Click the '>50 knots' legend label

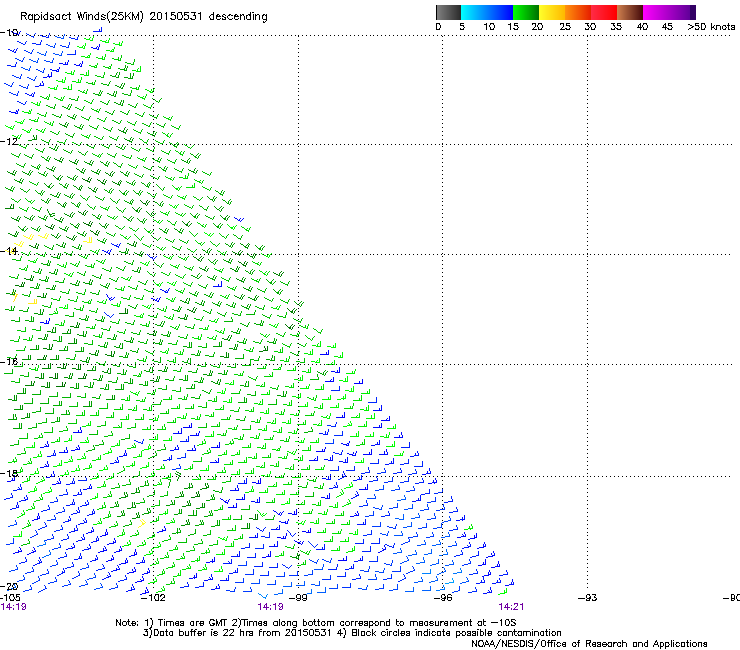[x=711, y=27]
